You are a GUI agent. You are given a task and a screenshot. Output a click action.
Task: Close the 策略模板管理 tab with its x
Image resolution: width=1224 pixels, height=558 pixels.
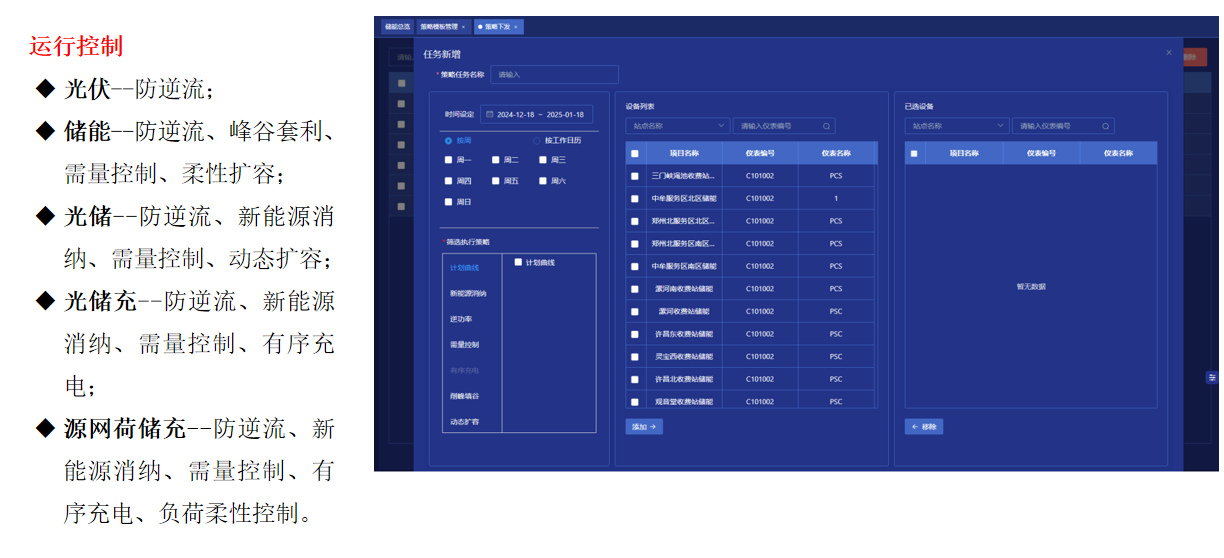coord(463,26)
